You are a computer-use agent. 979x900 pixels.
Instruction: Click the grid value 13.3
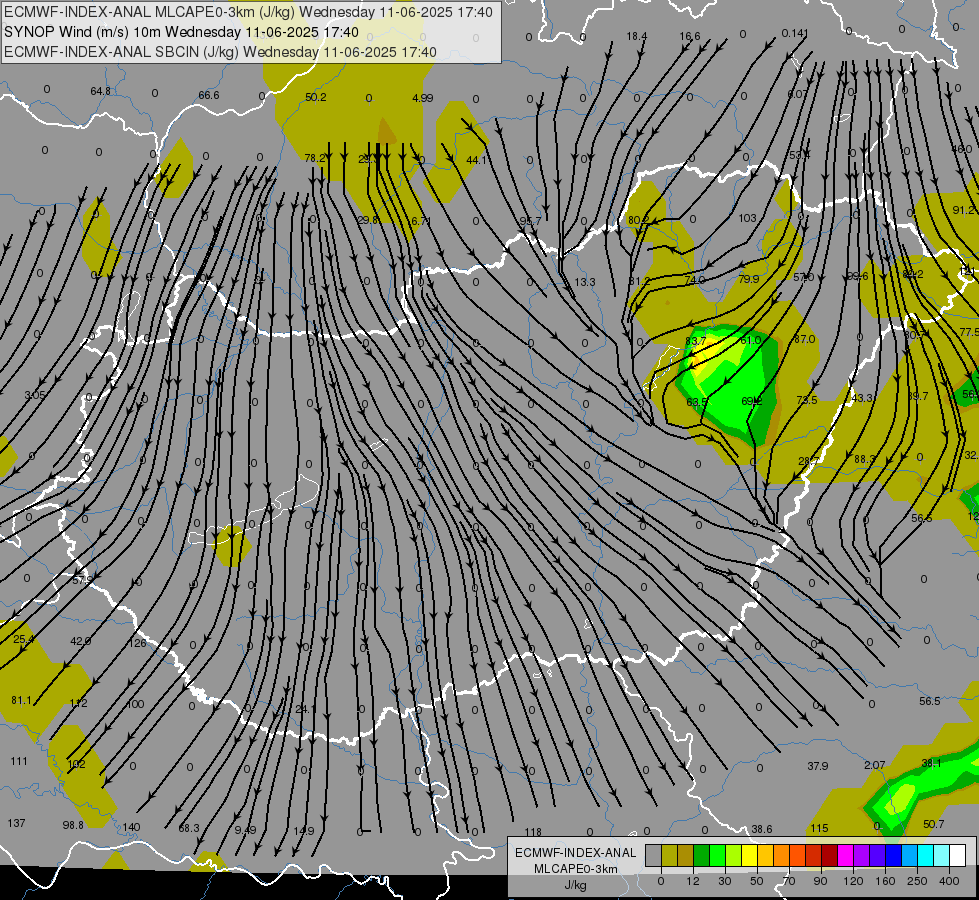585,282
